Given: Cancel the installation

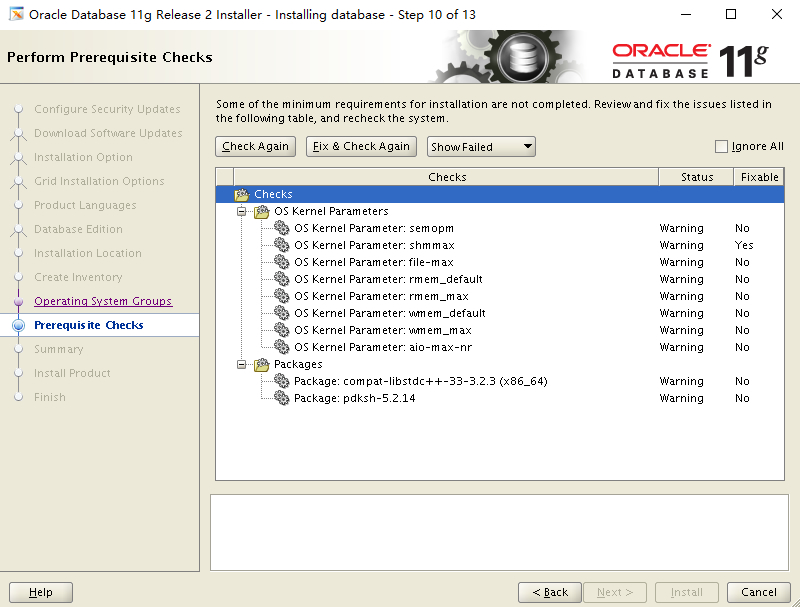Looking at the screenshot, I should pos(759,592).
